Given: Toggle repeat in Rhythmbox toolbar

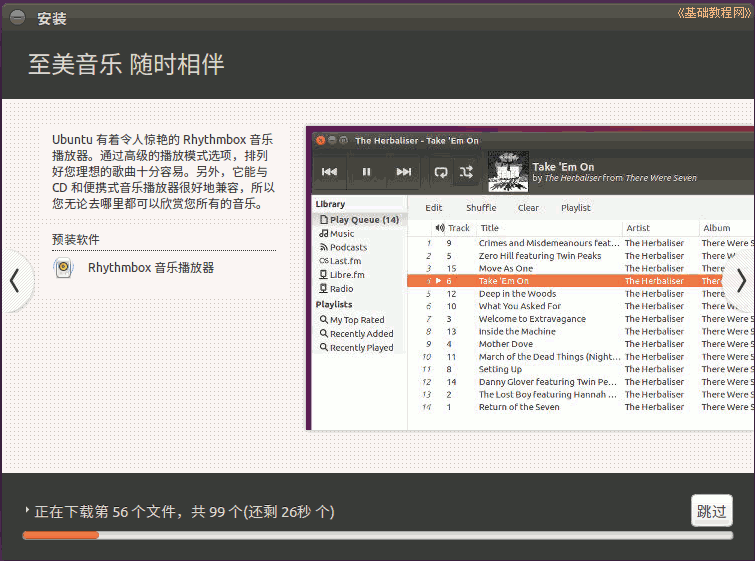Looking at the screenshot, I should (x=441, y=172).
